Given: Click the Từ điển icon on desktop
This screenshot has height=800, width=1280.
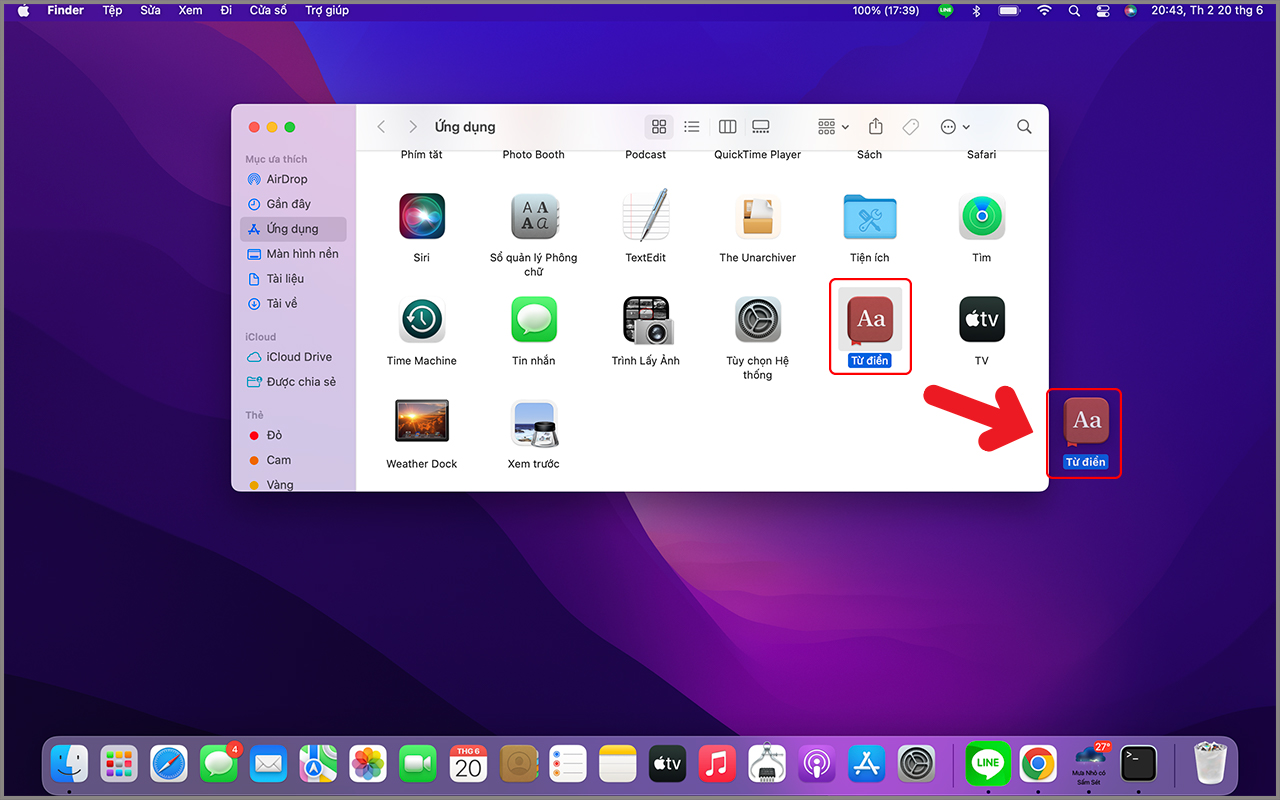Looking at the screenshot, I should [x=1086, y=421].
